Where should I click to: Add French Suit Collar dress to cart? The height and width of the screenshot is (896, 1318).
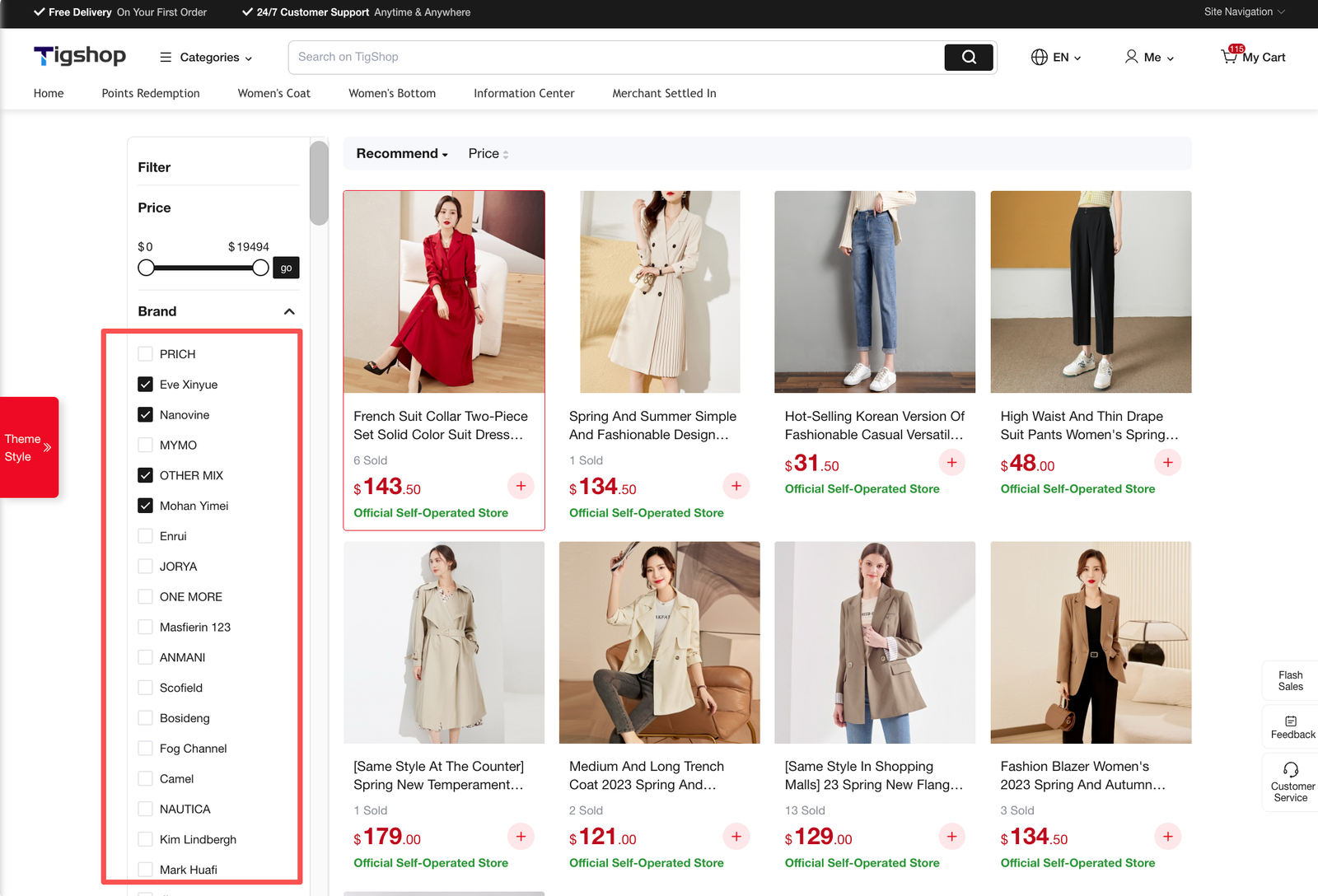click(x=521, y=486)
